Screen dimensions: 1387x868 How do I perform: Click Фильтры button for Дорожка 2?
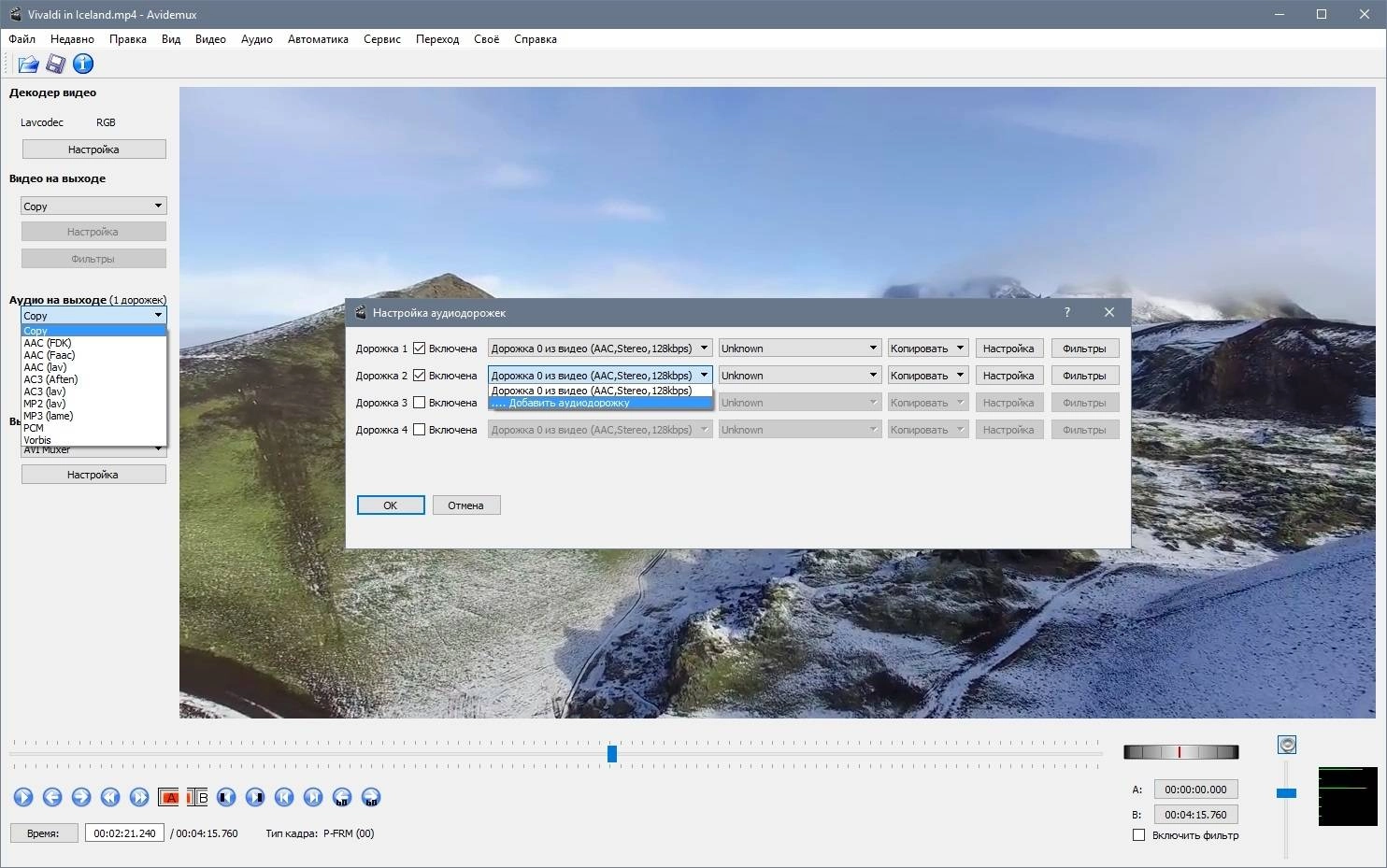[x=1084, y=376]
